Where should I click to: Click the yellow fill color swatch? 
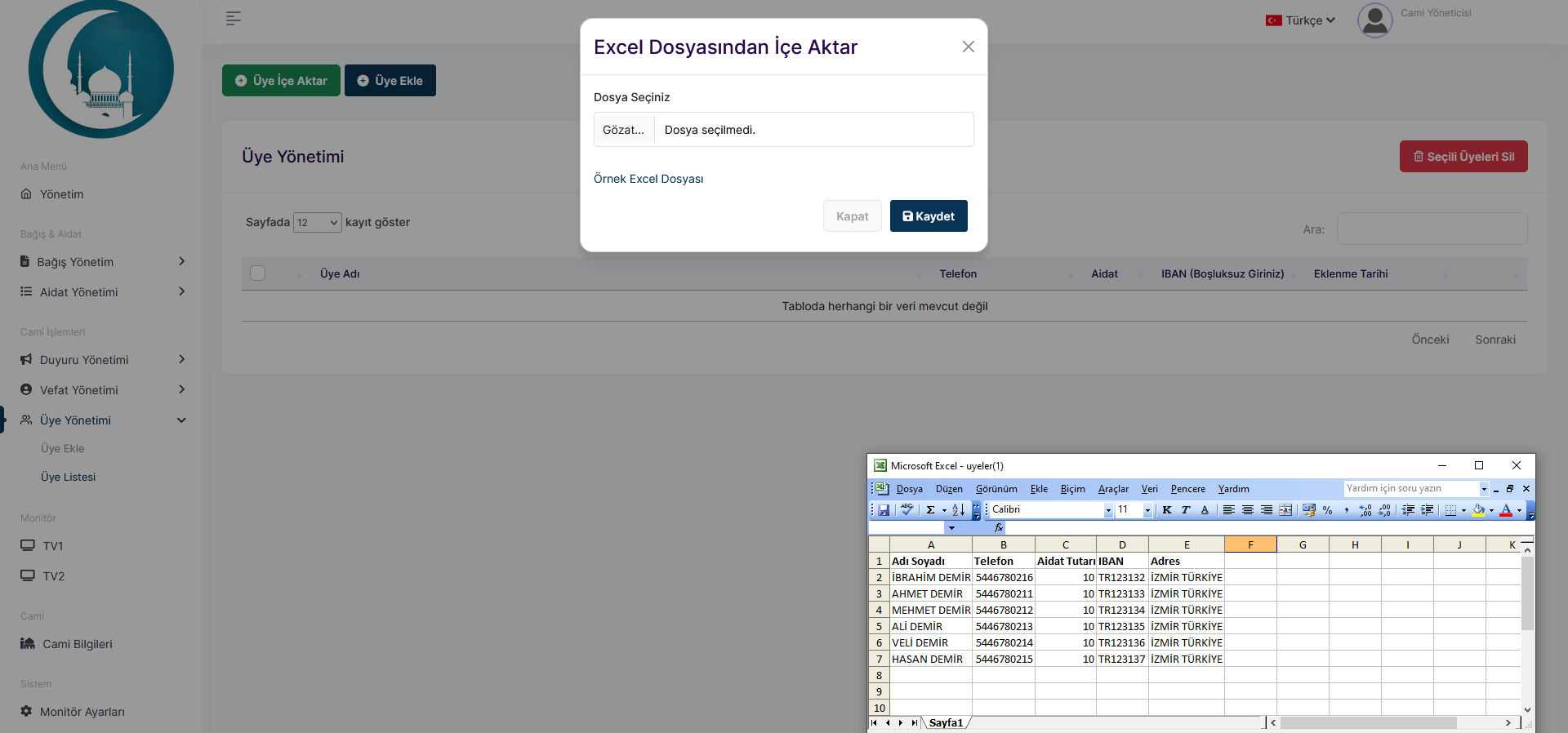1478,510
